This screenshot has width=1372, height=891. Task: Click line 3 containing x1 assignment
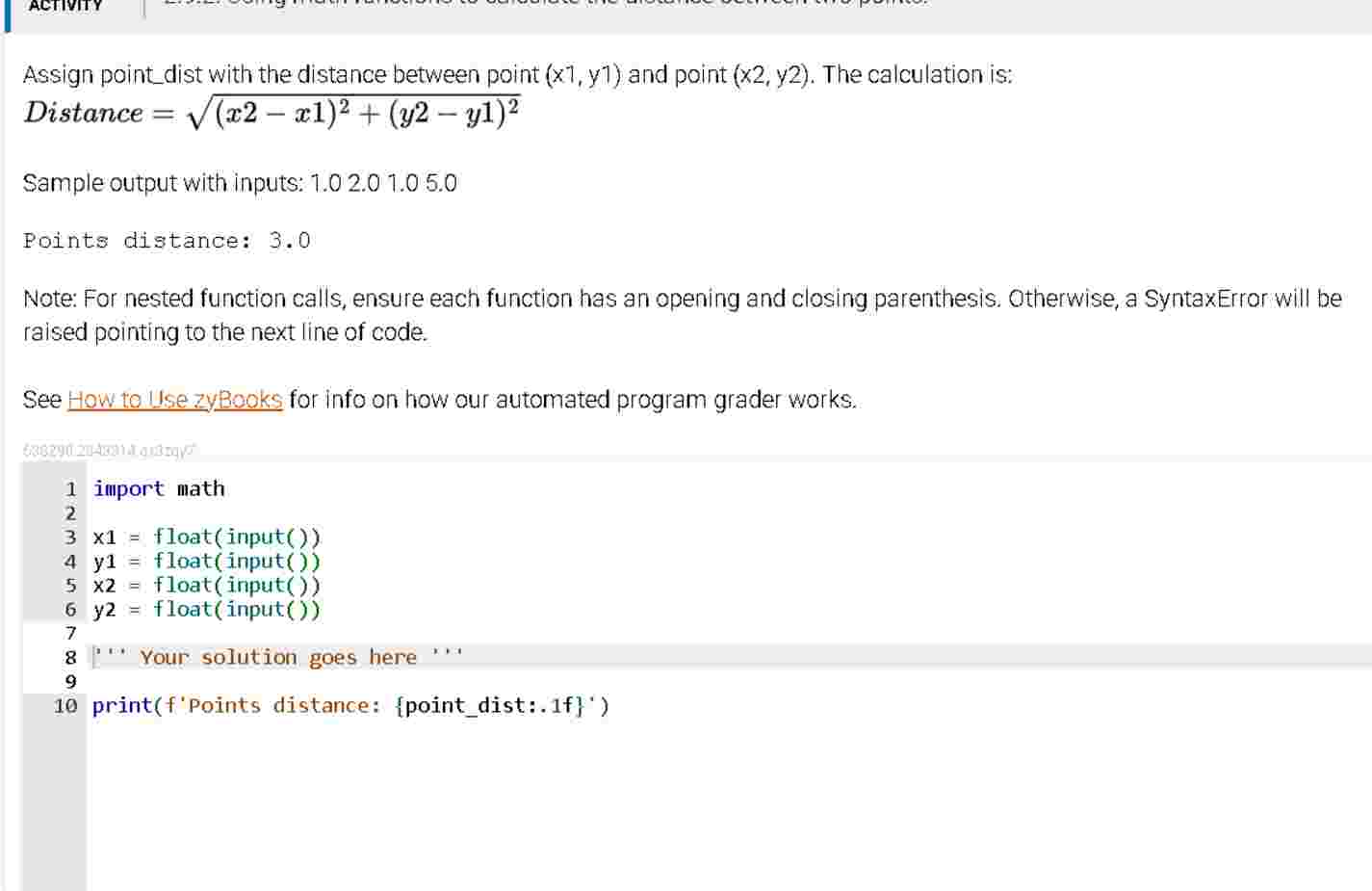tap(207, 537)
